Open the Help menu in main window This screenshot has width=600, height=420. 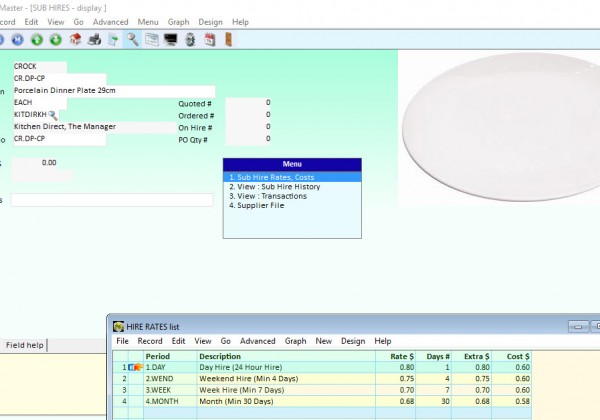pos(240,22)
